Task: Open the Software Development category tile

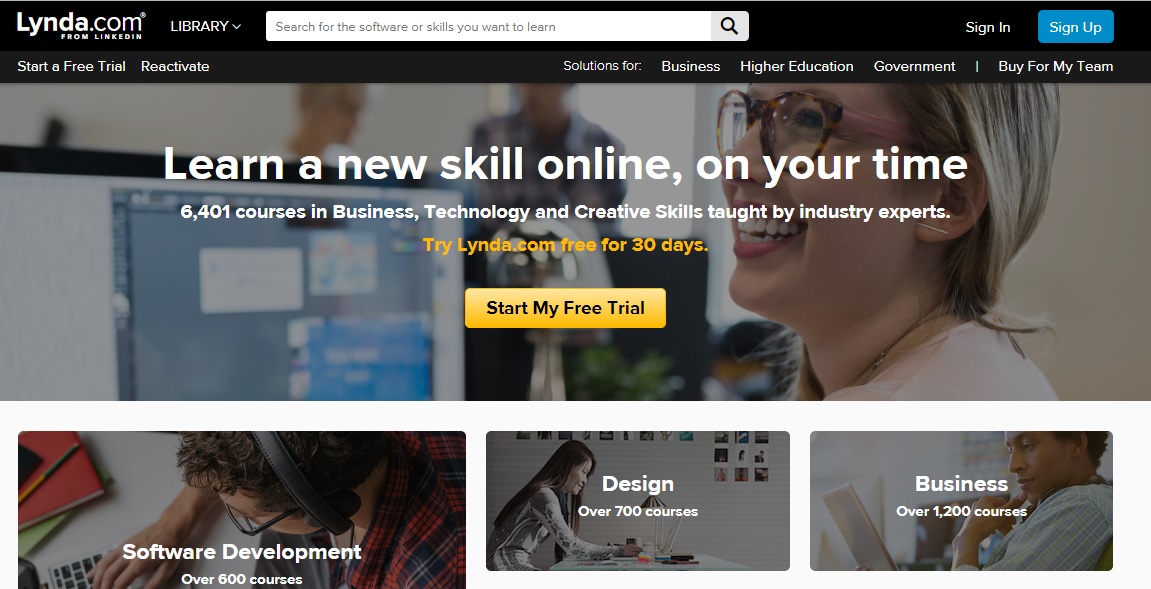Action: (242, 510)
